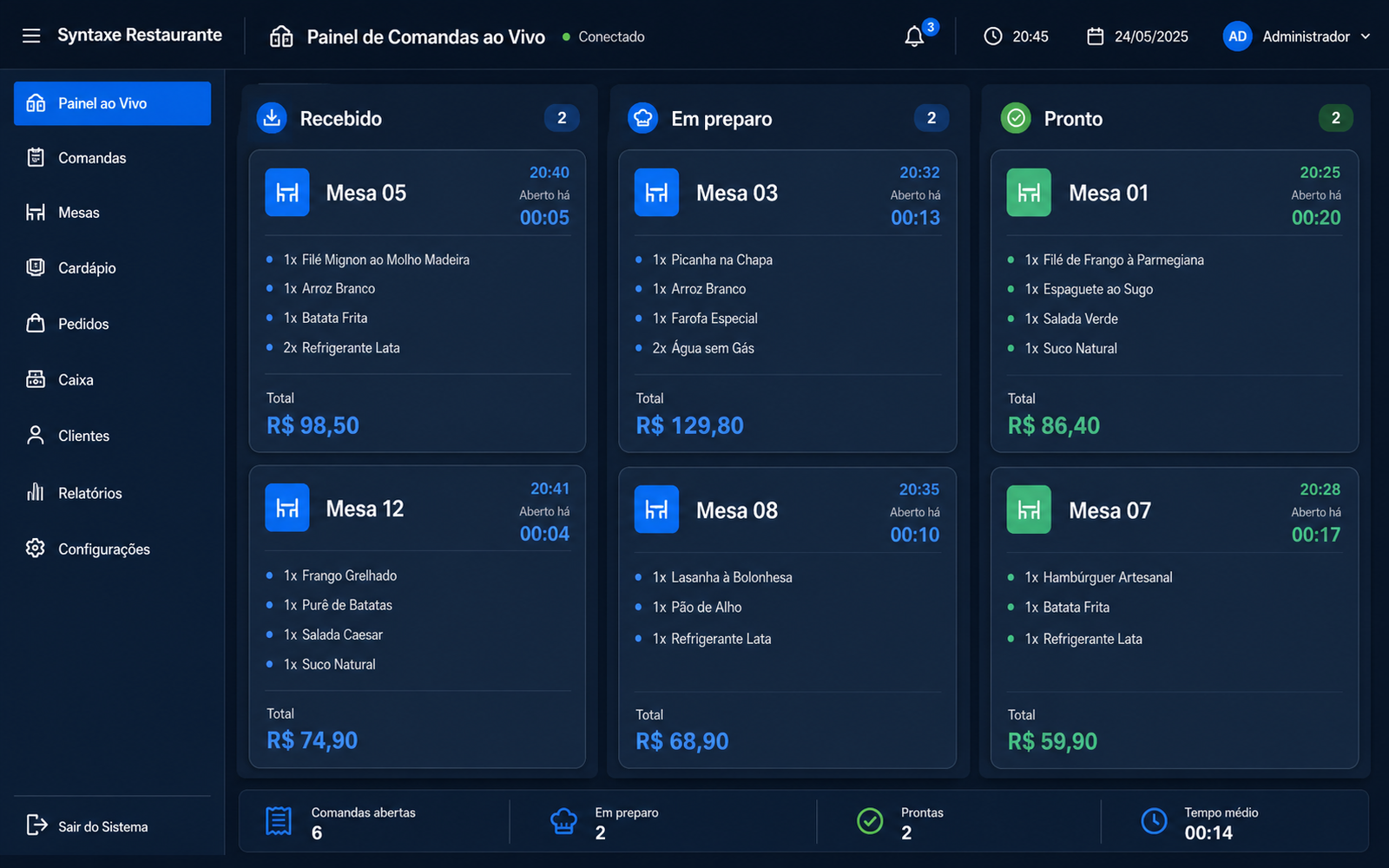Click the Mesa 08 table icon
Viewport: 1389px width, 868px height.
pyautogui.click(x=657, y=510)
